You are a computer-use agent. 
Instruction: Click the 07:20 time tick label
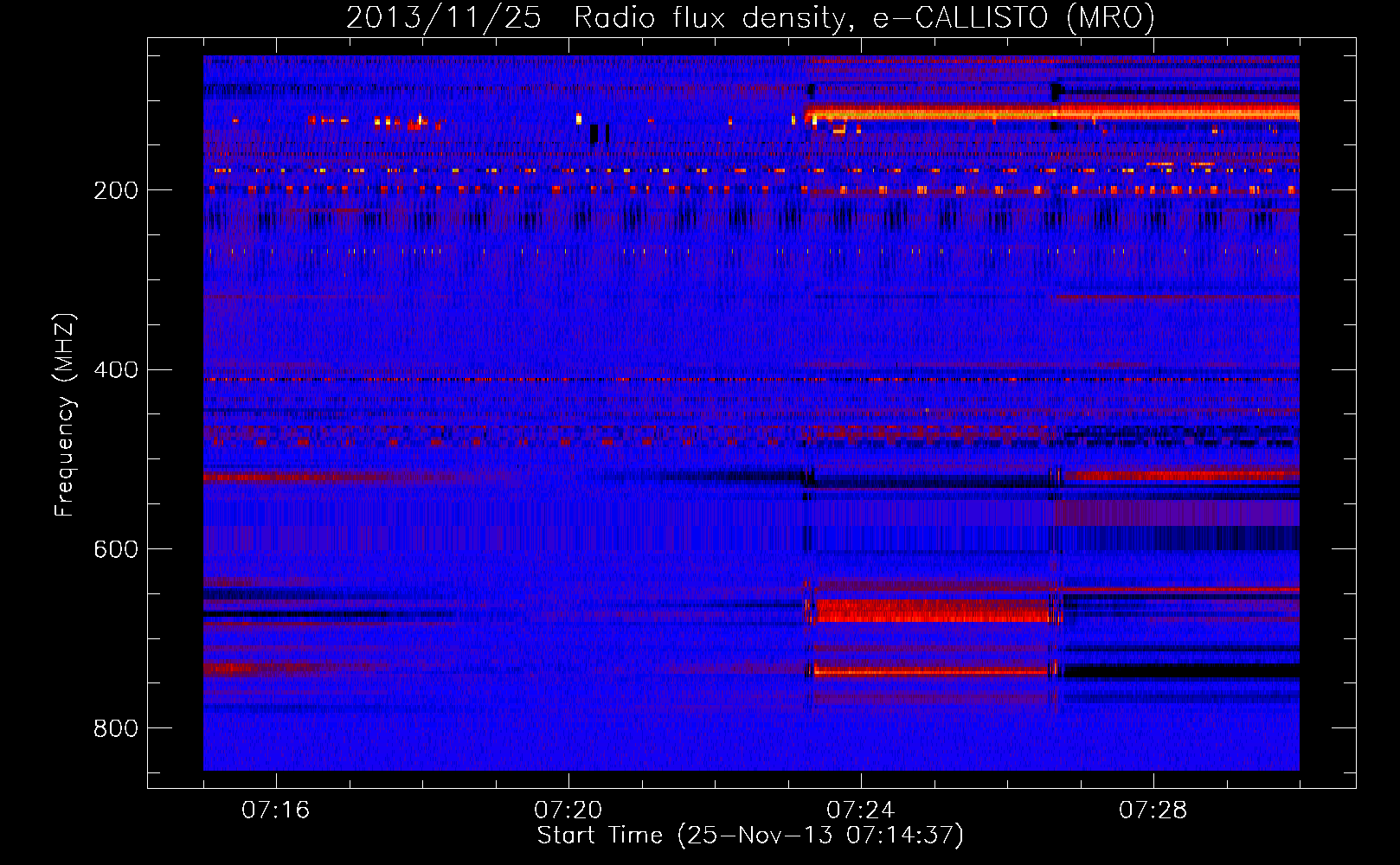click(568, 811)
